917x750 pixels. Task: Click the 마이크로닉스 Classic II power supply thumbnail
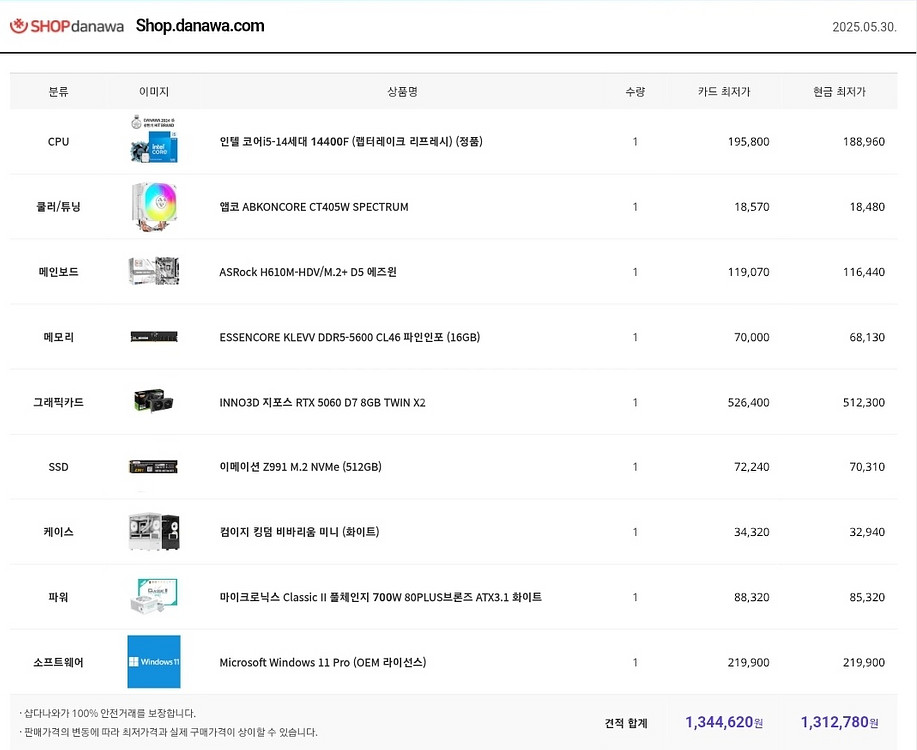pos(154,596)
